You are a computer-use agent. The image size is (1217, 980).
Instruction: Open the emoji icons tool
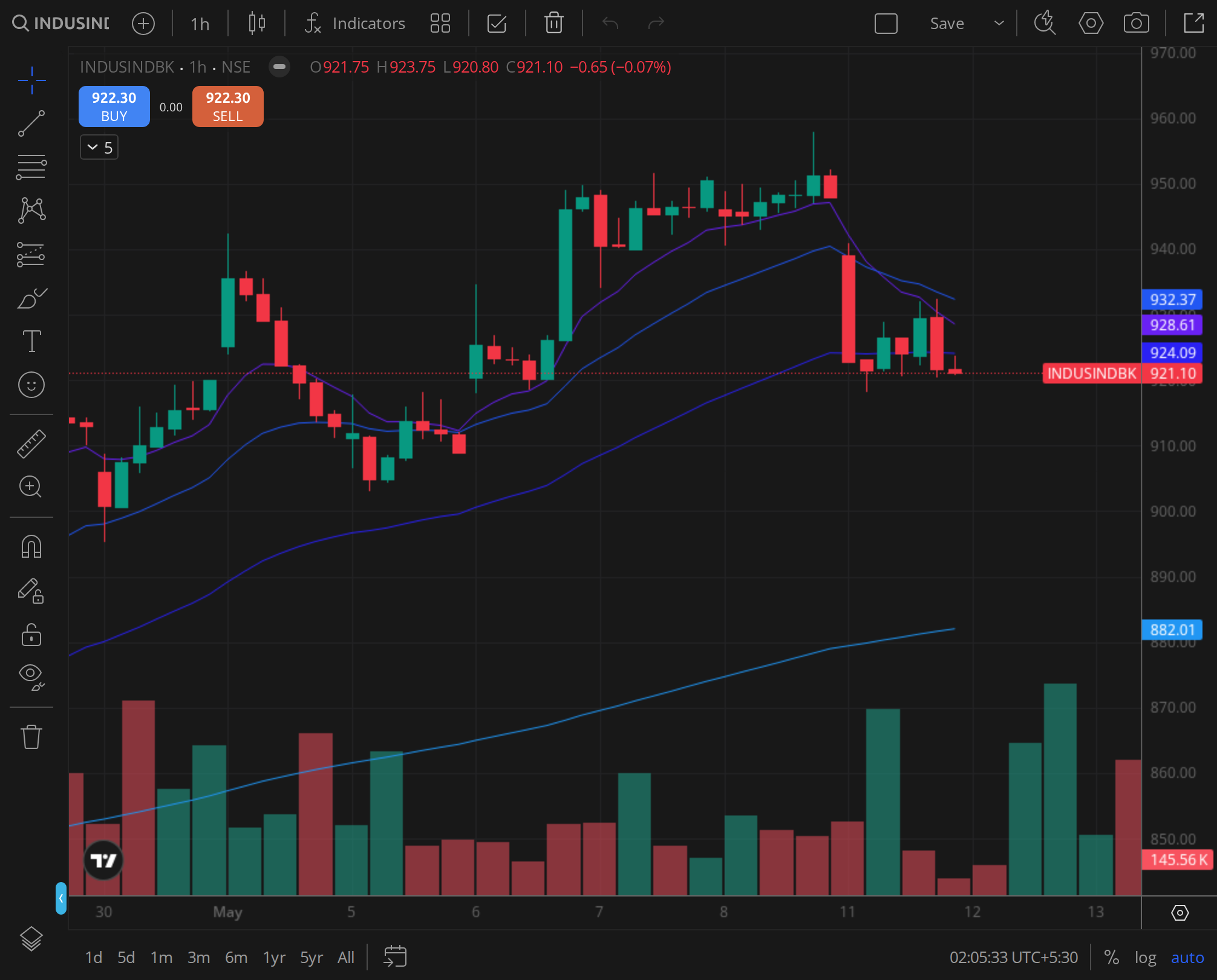tap(31, 385)
